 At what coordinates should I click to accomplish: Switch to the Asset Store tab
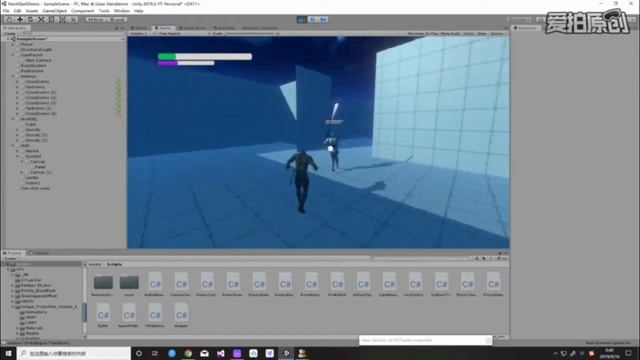pos(192,28)
